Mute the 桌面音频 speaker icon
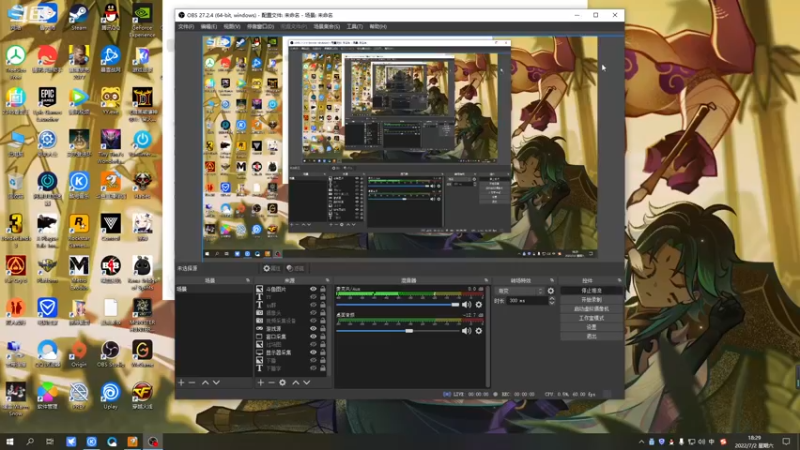The width and height of the screenshot is (800, 450). [466, 331]
